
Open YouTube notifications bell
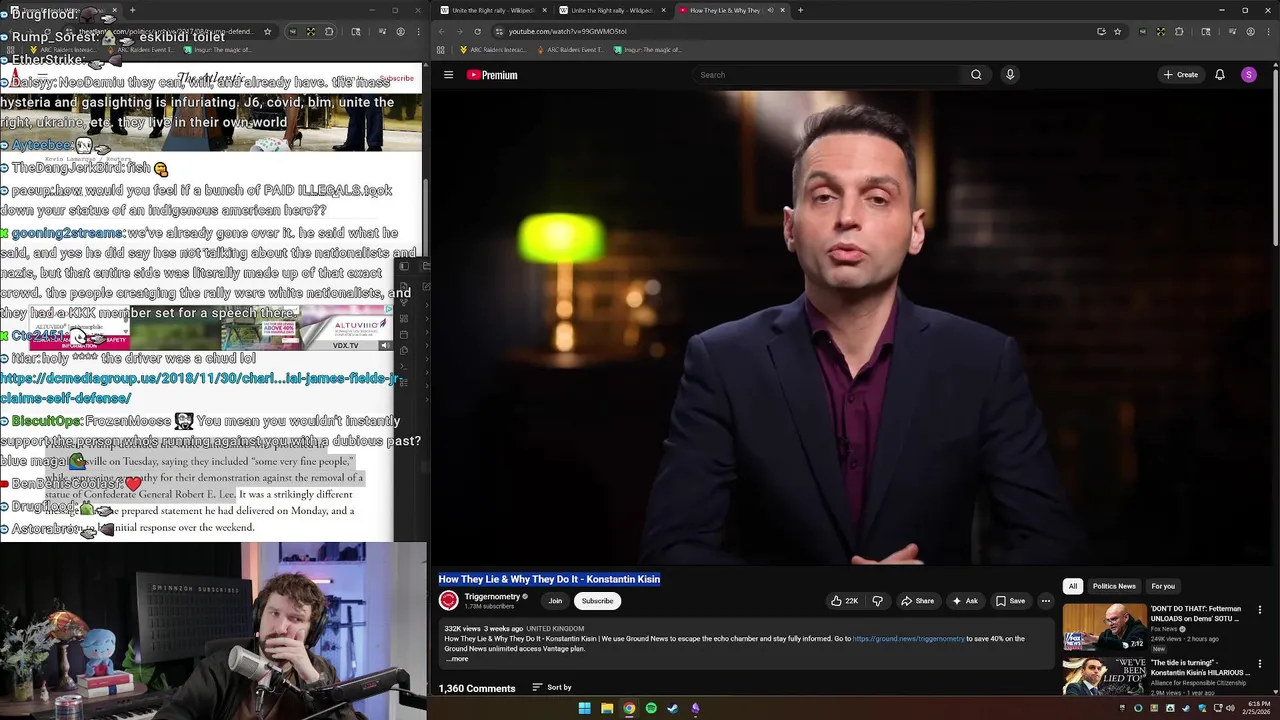1220,75
